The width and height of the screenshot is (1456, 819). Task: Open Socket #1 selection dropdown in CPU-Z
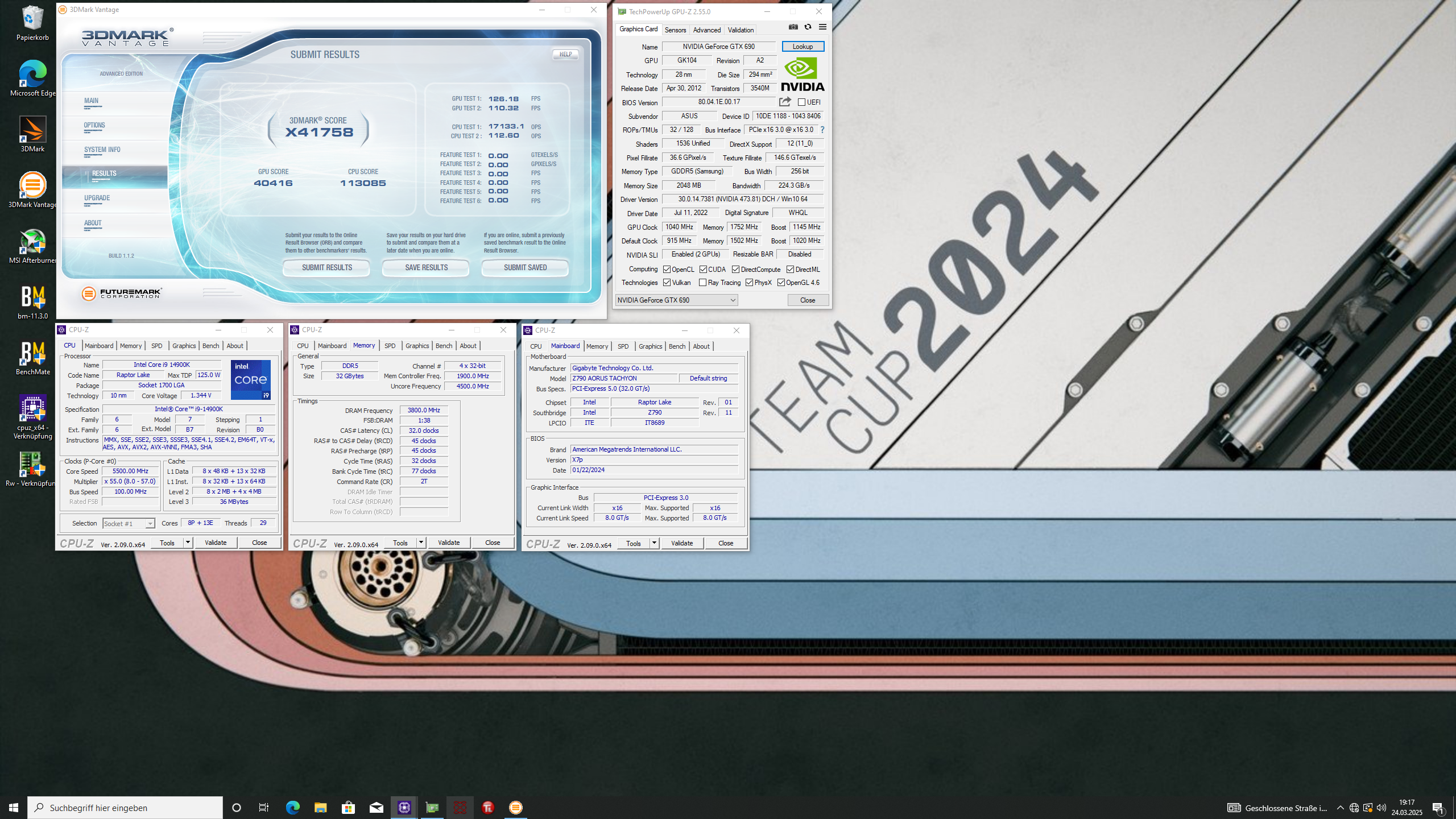click(129, 523)
